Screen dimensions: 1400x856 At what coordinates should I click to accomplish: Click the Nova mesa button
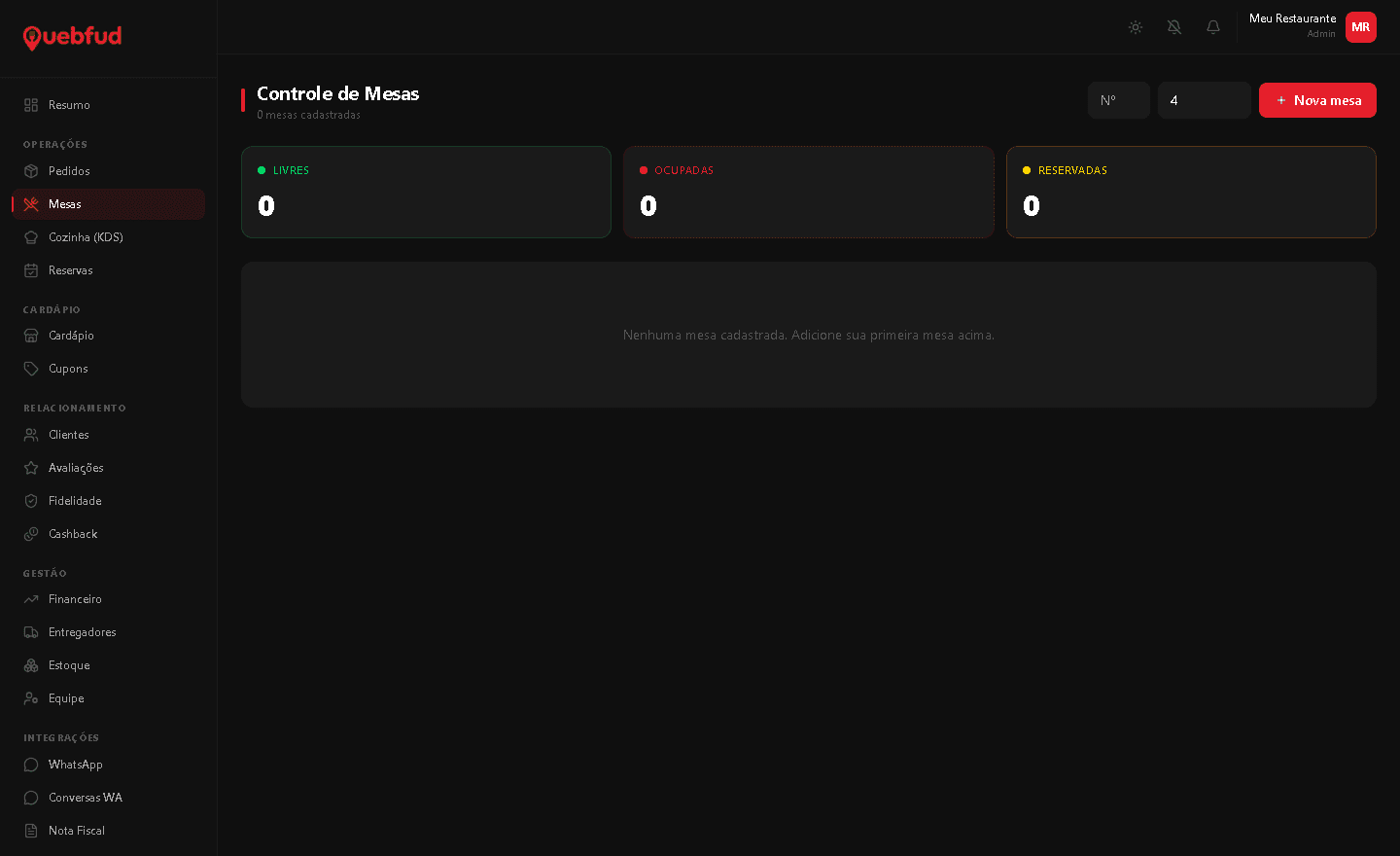pos(1317,100)
